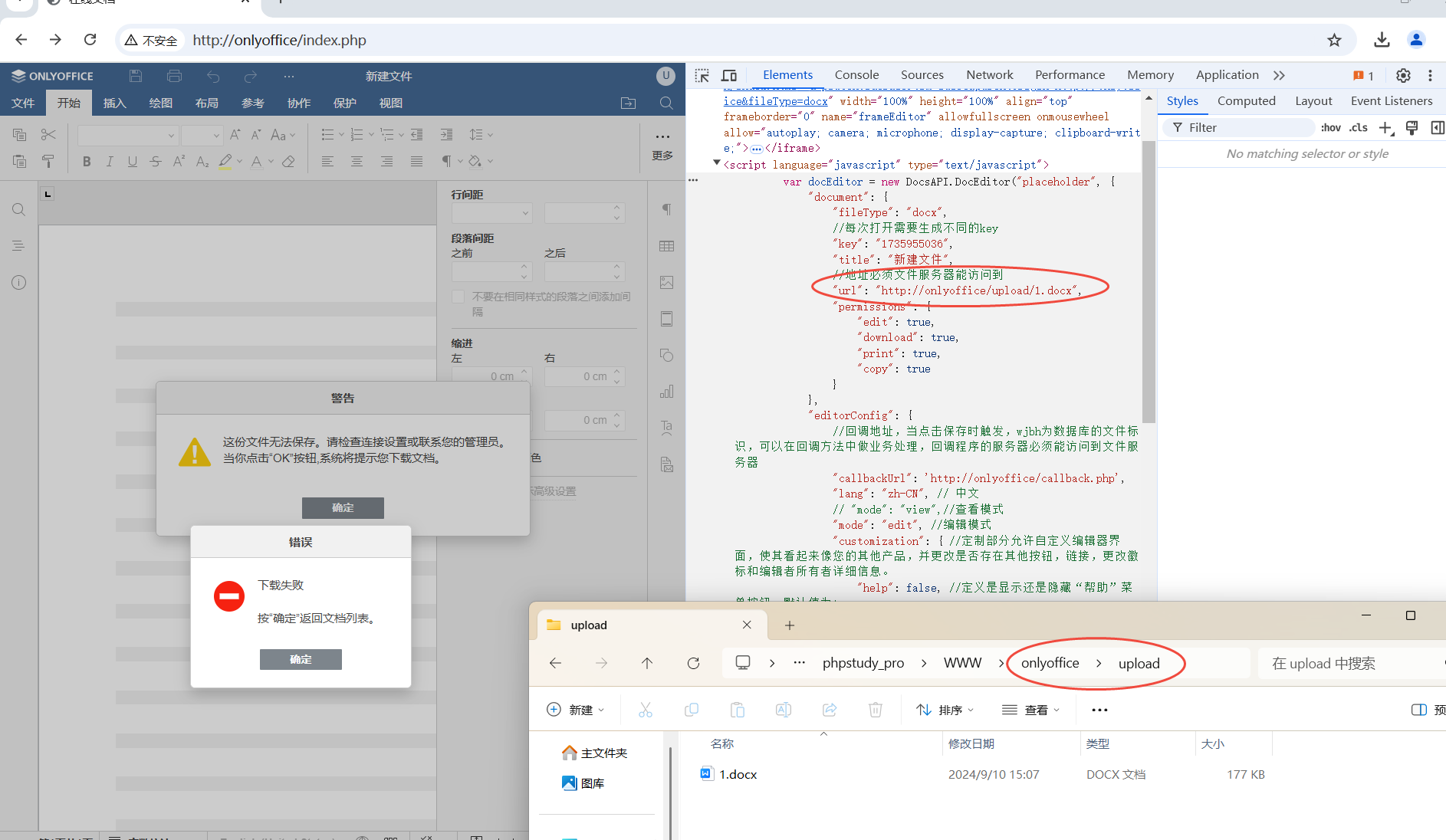The image size is (1446, 840).
Task: Open the chart settings icon in right sidebar
Action: (x=666, y=392)
